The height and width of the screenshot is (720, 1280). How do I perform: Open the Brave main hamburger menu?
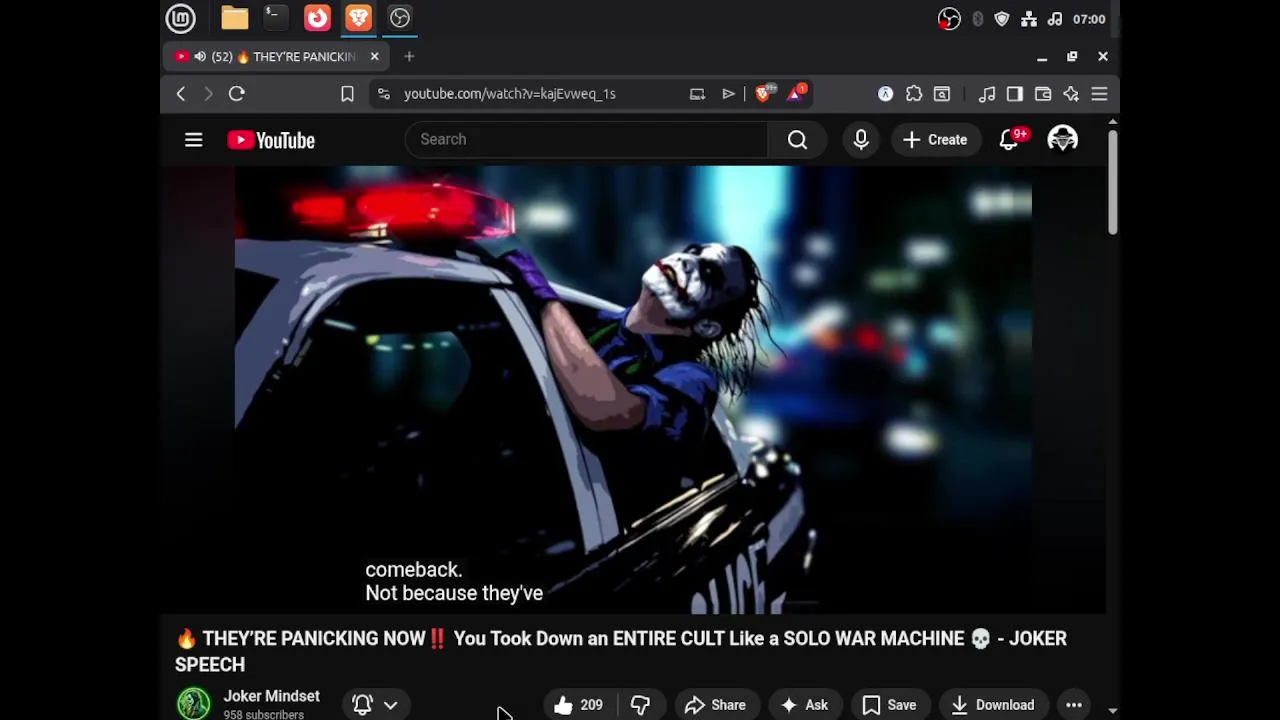pyautogui.click(x=1099, y=94)
